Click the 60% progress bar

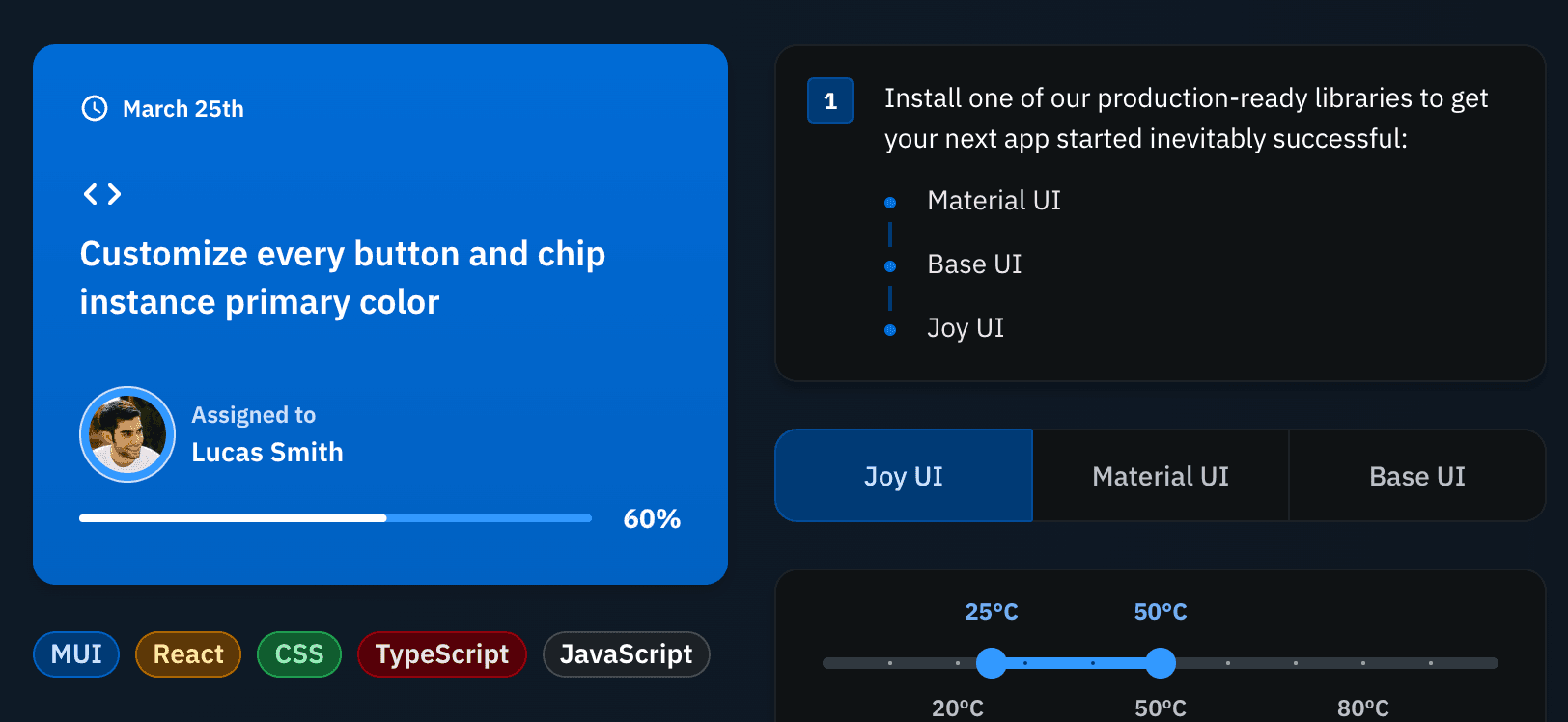[335, 518]
